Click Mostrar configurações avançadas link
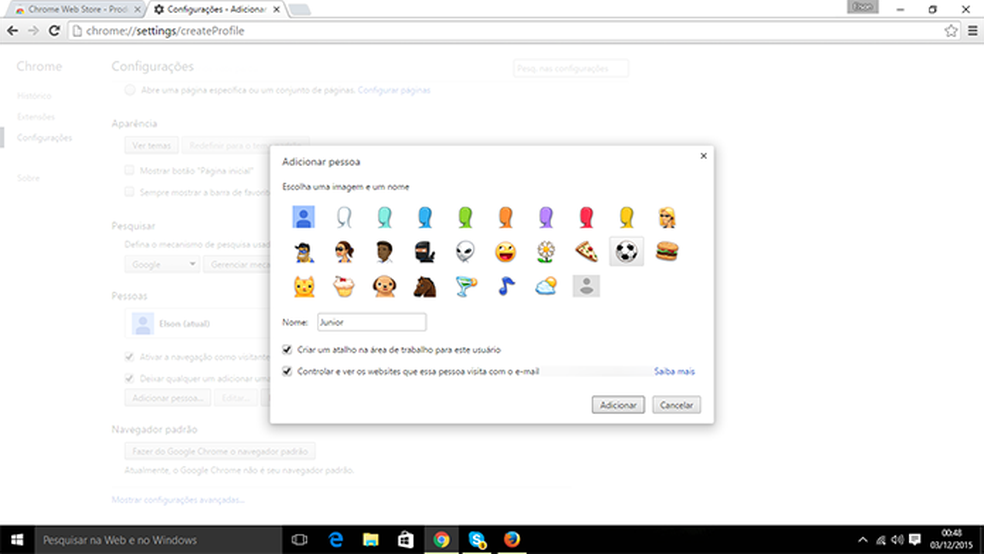The height and width of the screenshot is (554, 984). point(178,499)
